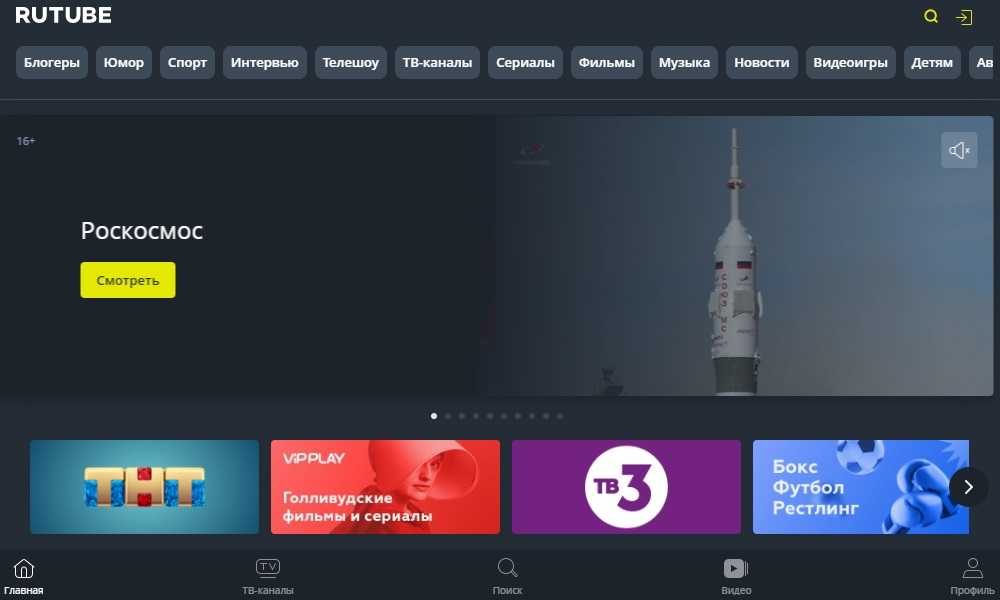Open ТВ-каналы in bottom navigation
The height and width of the screenshot is (600, 1000).
268,576
